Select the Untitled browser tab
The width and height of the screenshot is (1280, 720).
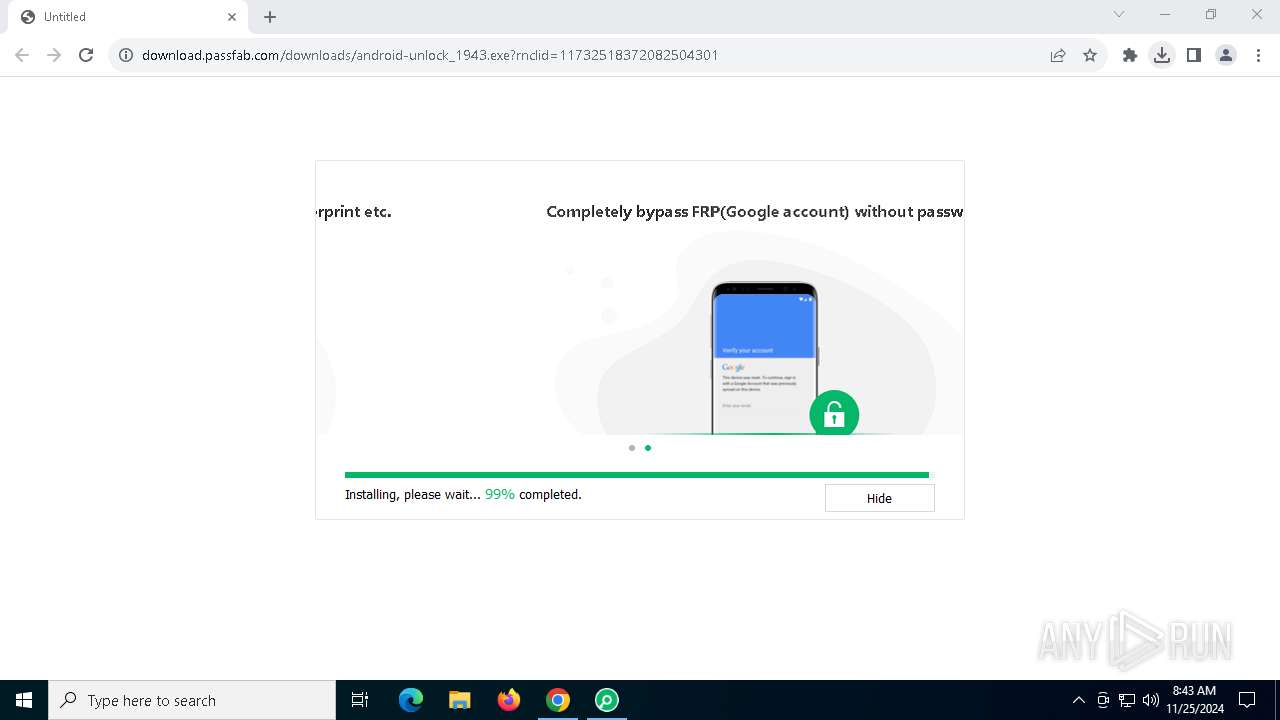pyautogui.click(x=127, y=17)
